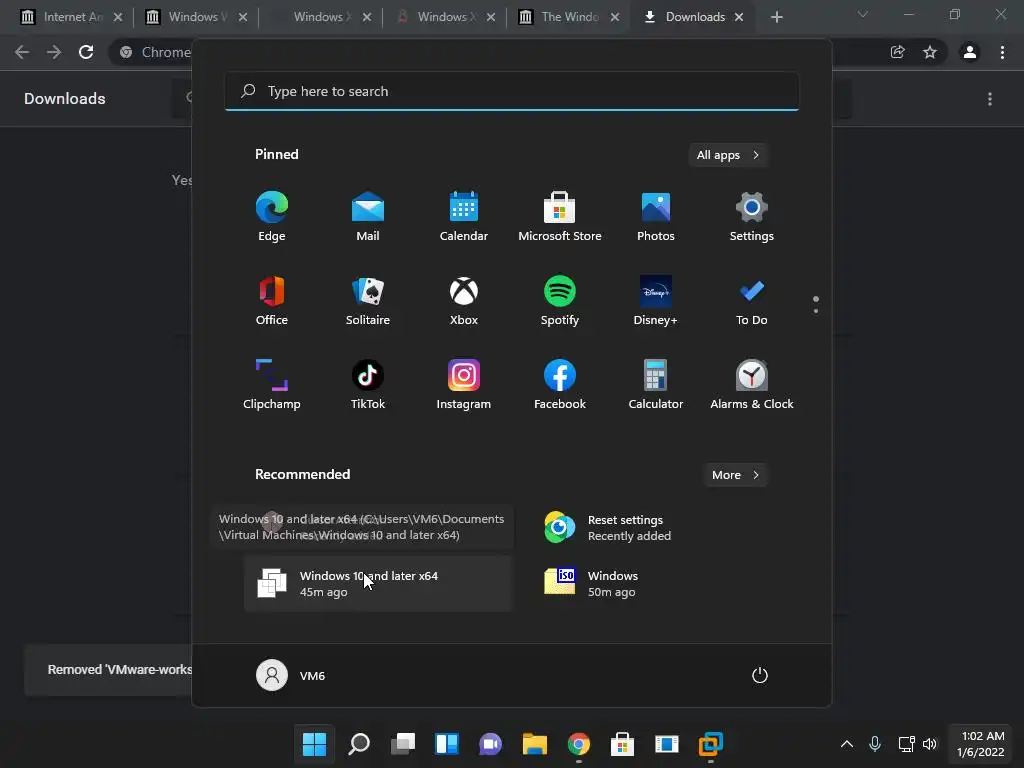This screenshot has height=768, width=1024.
Task: Open Edge from pinned apps
Action: pos(272,217)
